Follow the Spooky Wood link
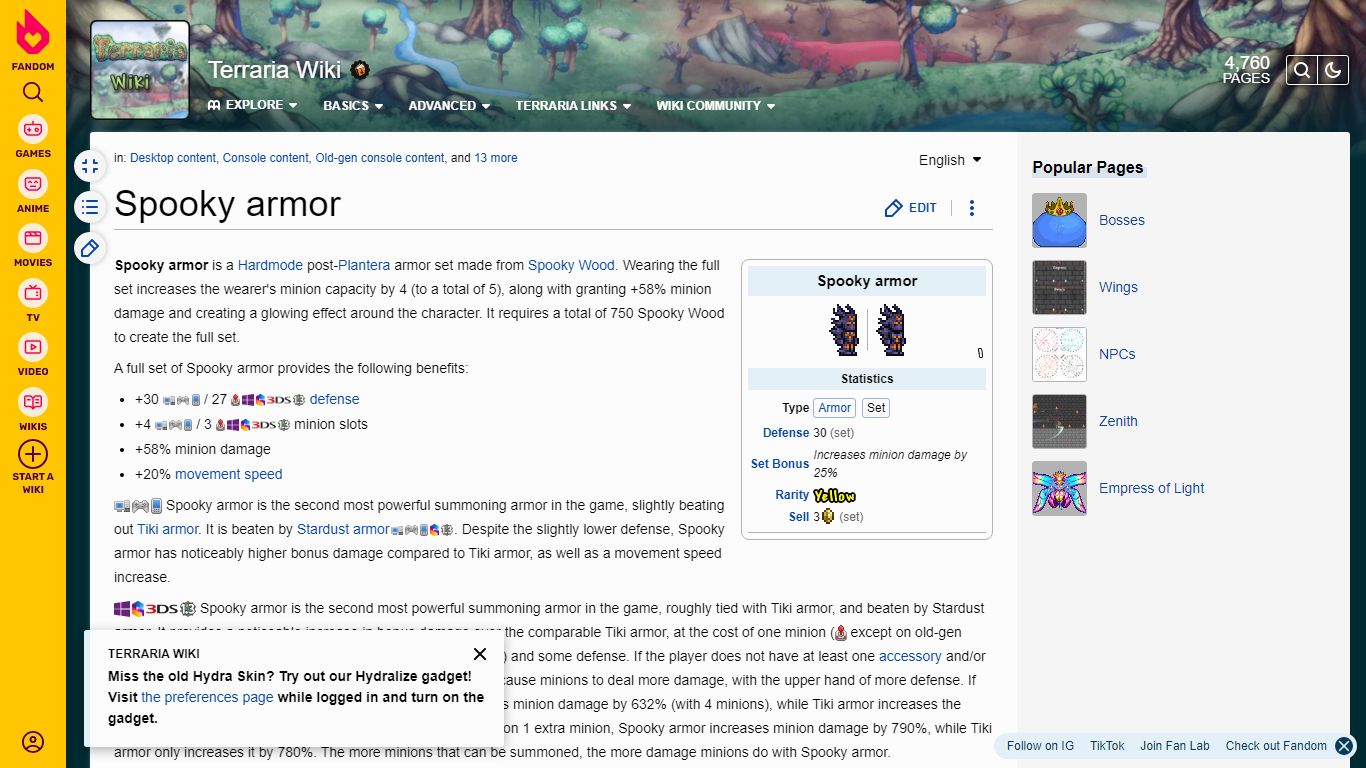Screen dimensions: 1366x768 click(571, 265)
